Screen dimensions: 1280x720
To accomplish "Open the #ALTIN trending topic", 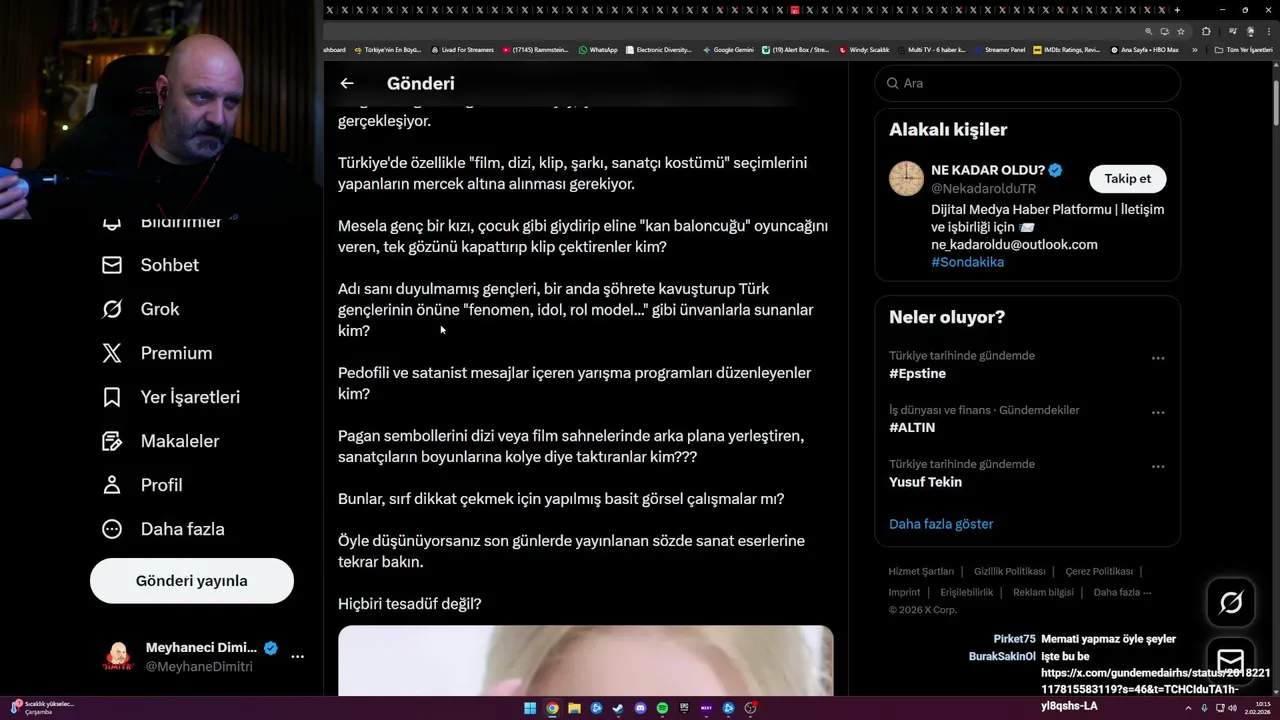I will pyautogui.click(x=912, y=428).
